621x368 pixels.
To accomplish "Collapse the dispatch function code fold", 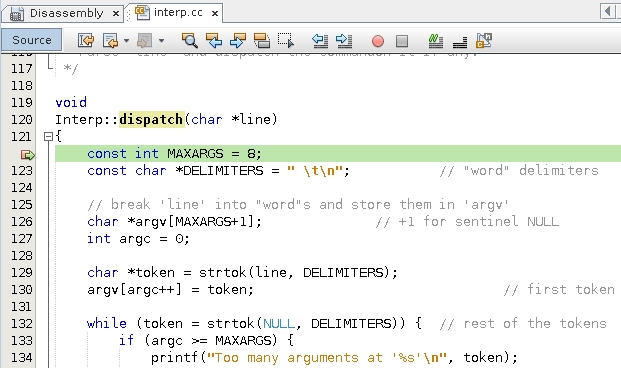I will (x=48, y=137).
